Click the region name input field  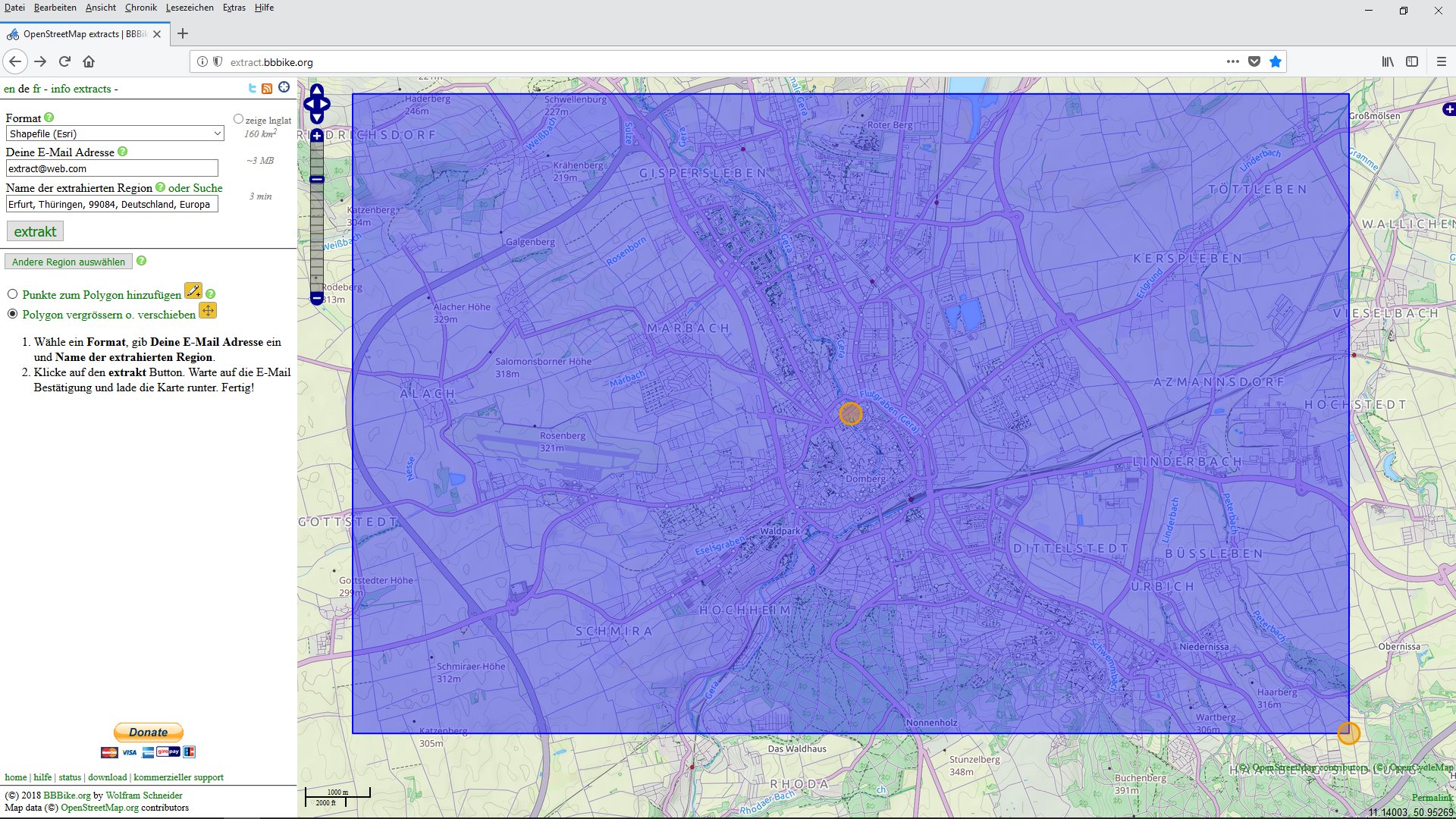point(111,204)
